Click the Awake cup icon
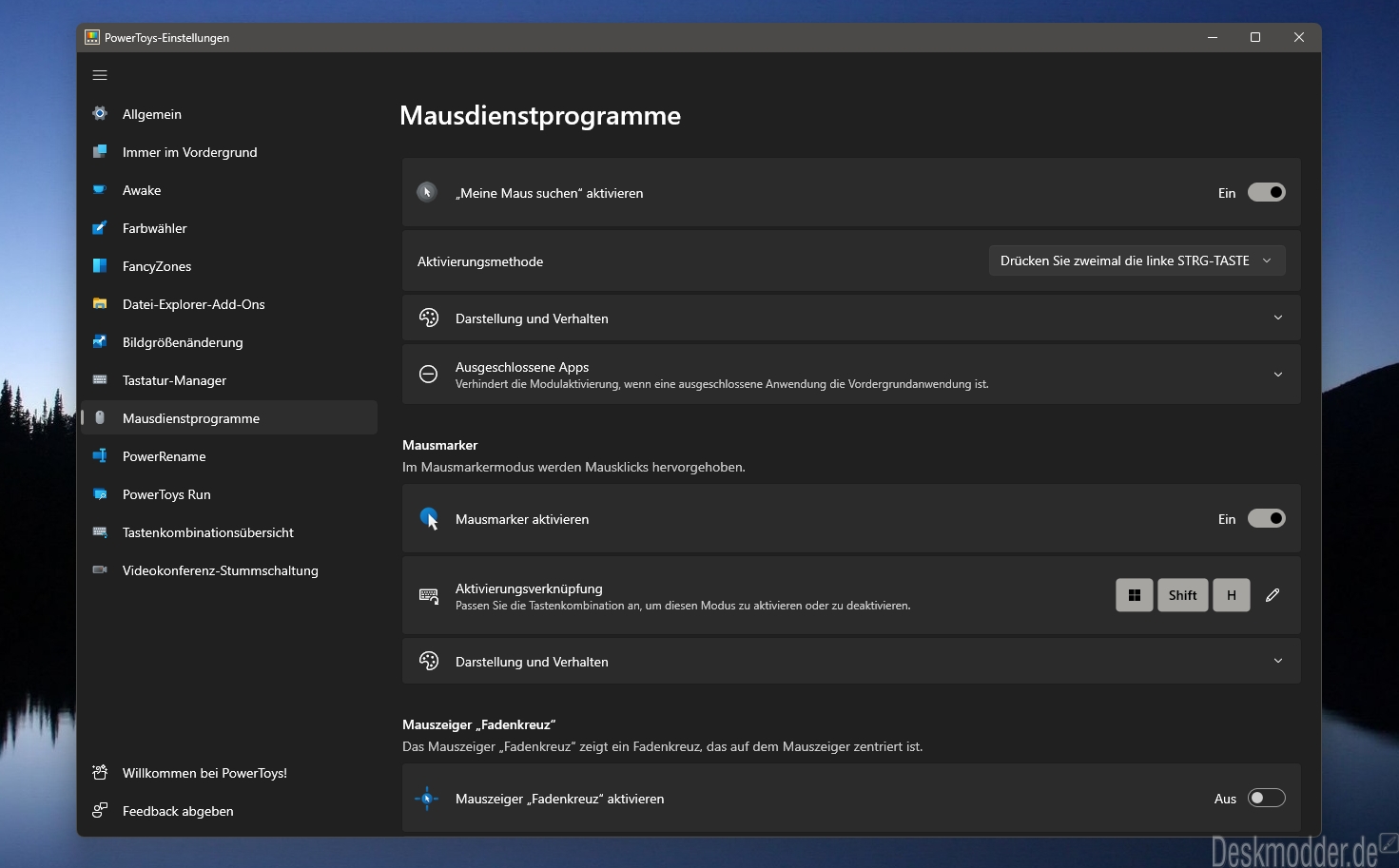Screen dimensions: 1399x868 [x=100, y=190]
